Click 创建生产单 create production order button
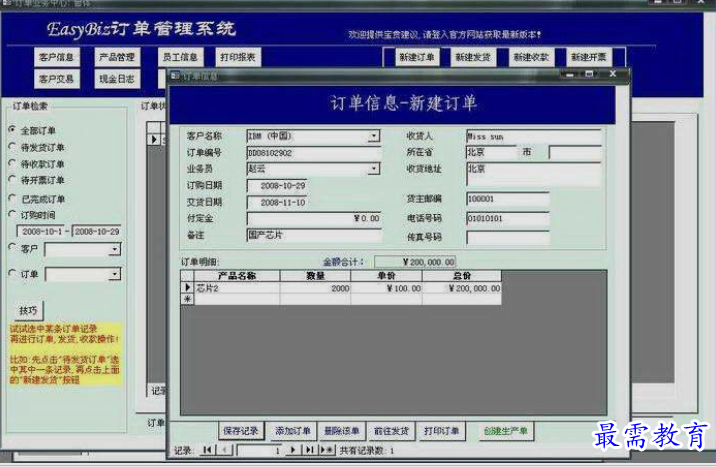 click(505, 431)
